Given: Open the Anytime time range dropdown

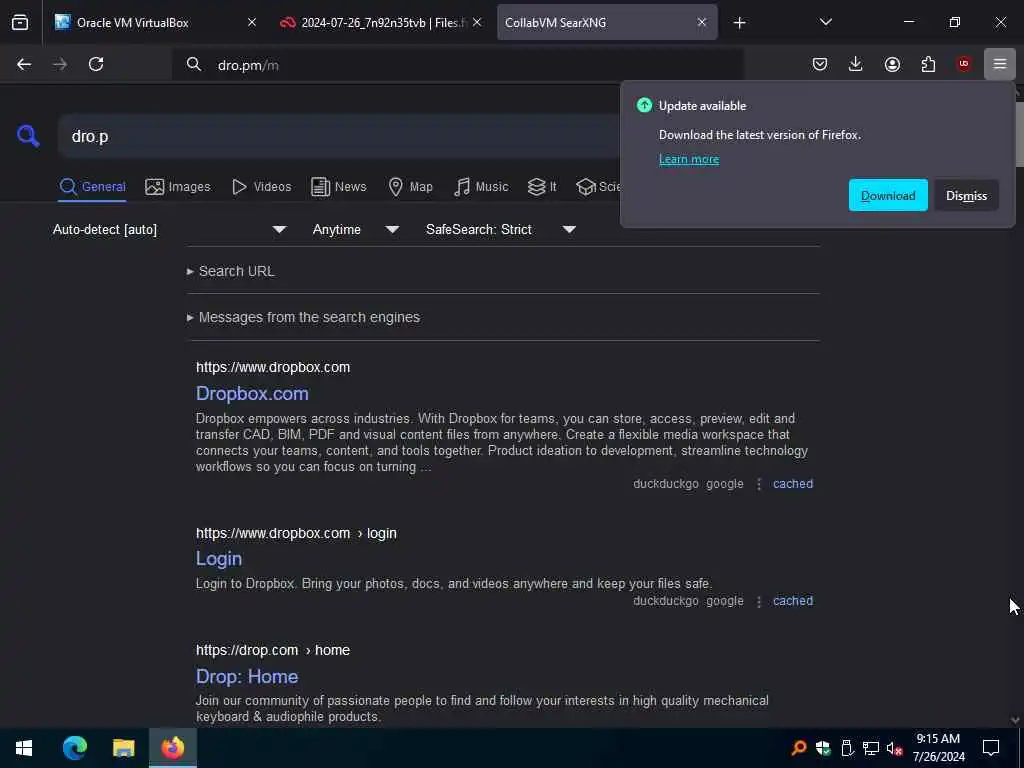Looking at the screenshot, I should 355,229.
